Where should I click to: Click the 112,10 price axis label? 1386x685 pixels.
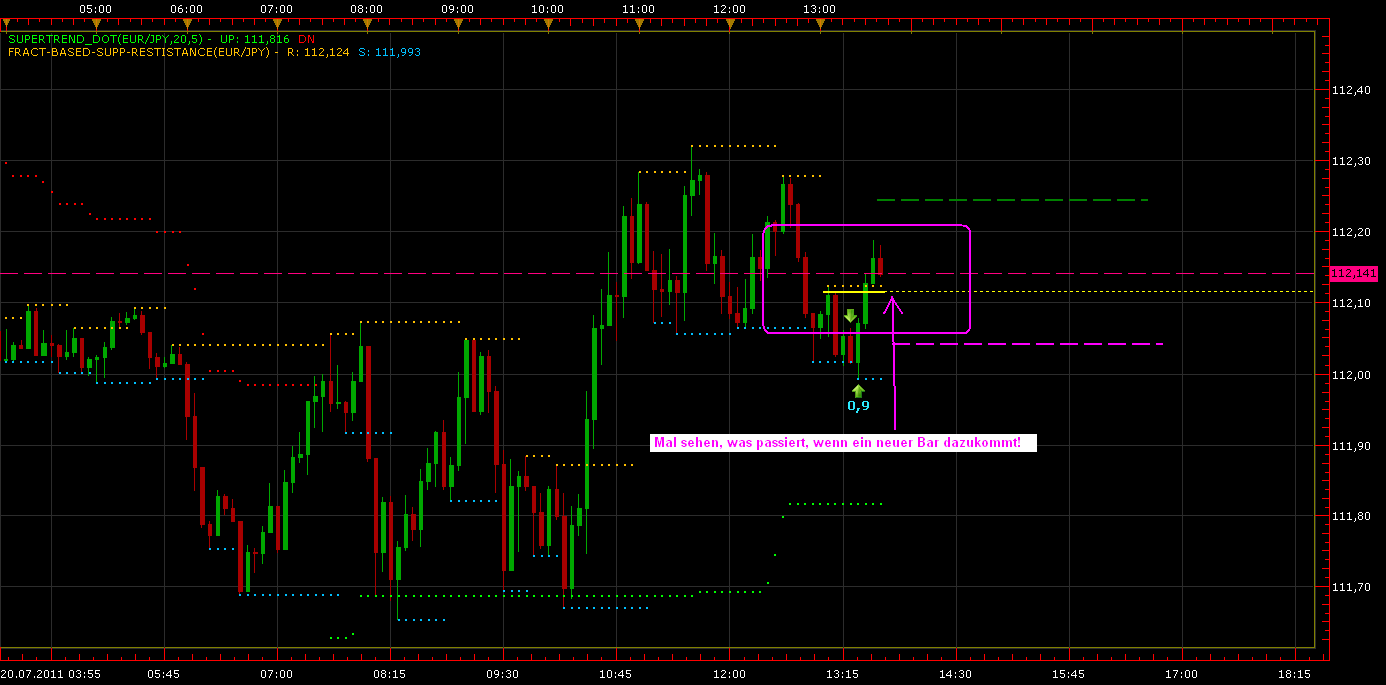tap(1352, 303)
